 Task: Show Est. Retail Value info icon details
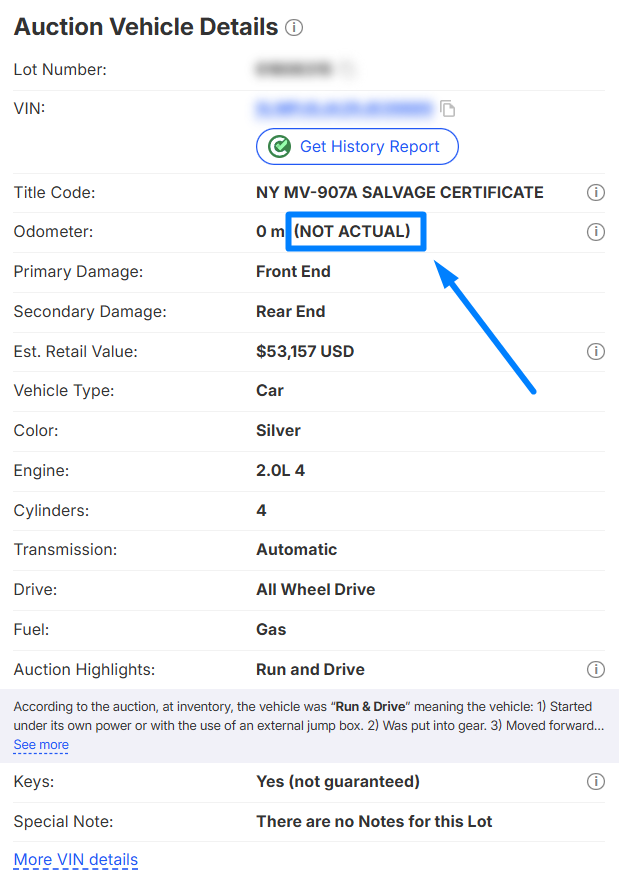coord(596,351)
